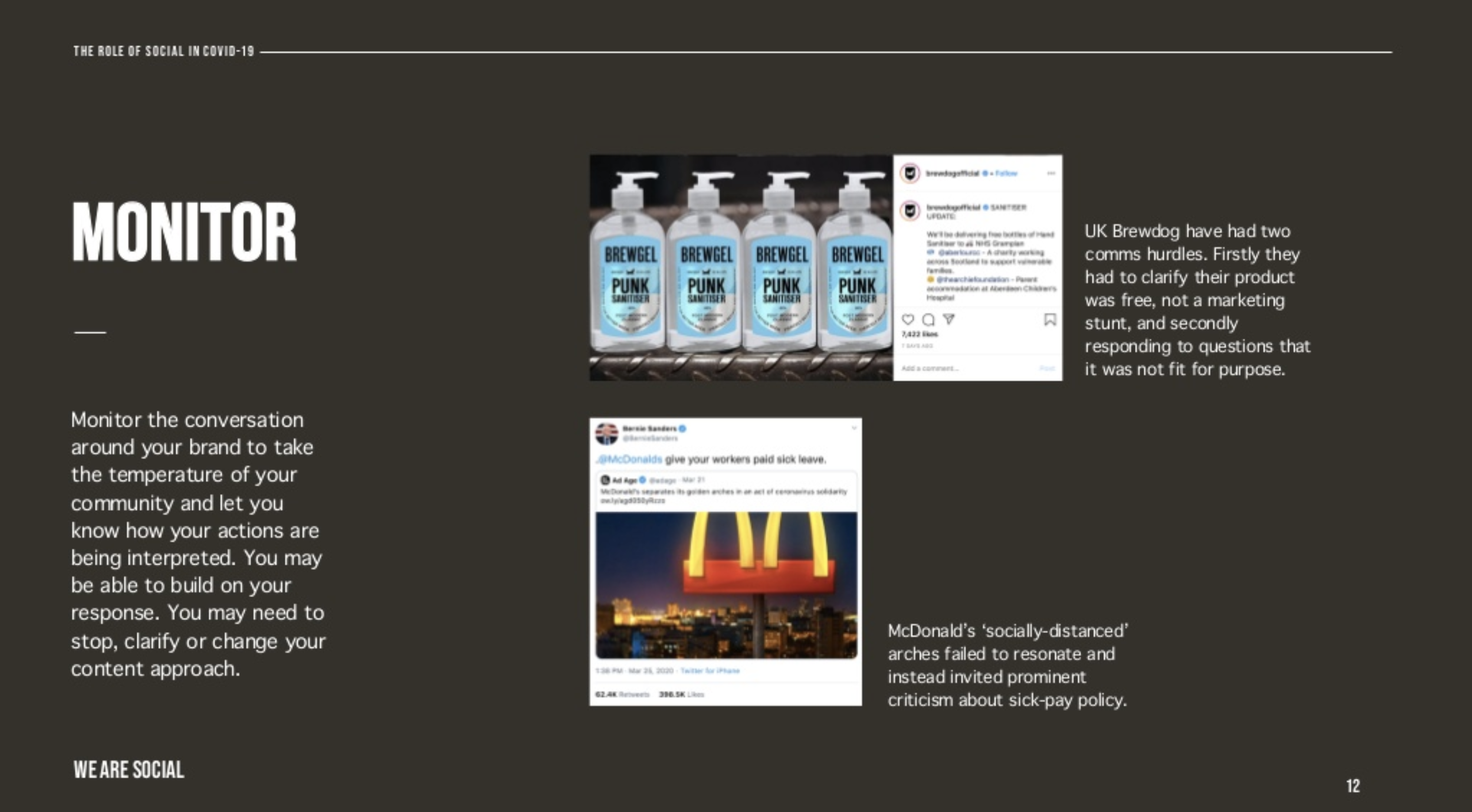
Task: Click the Ad Age avatar in quoted tweet
Action: (605, 480)
